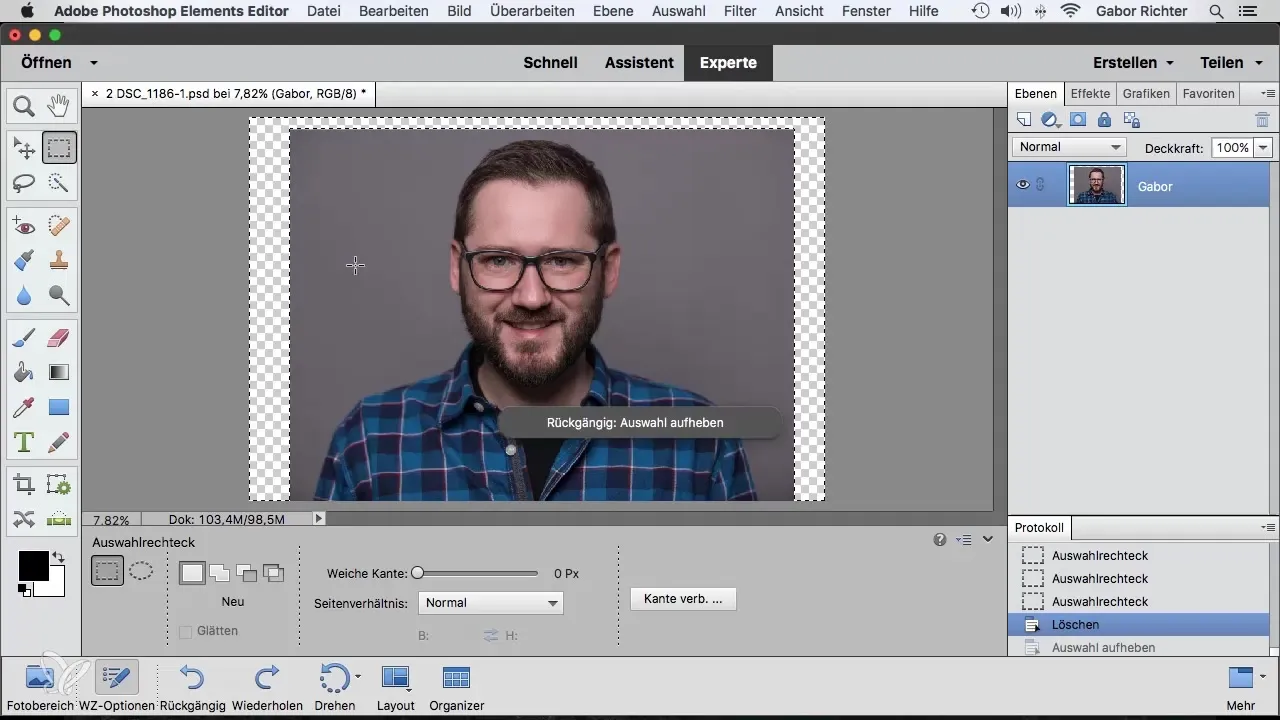Choose the Clone Stamp tool
The width and height of the screenshot is (1280, 720).
point(59,260)
